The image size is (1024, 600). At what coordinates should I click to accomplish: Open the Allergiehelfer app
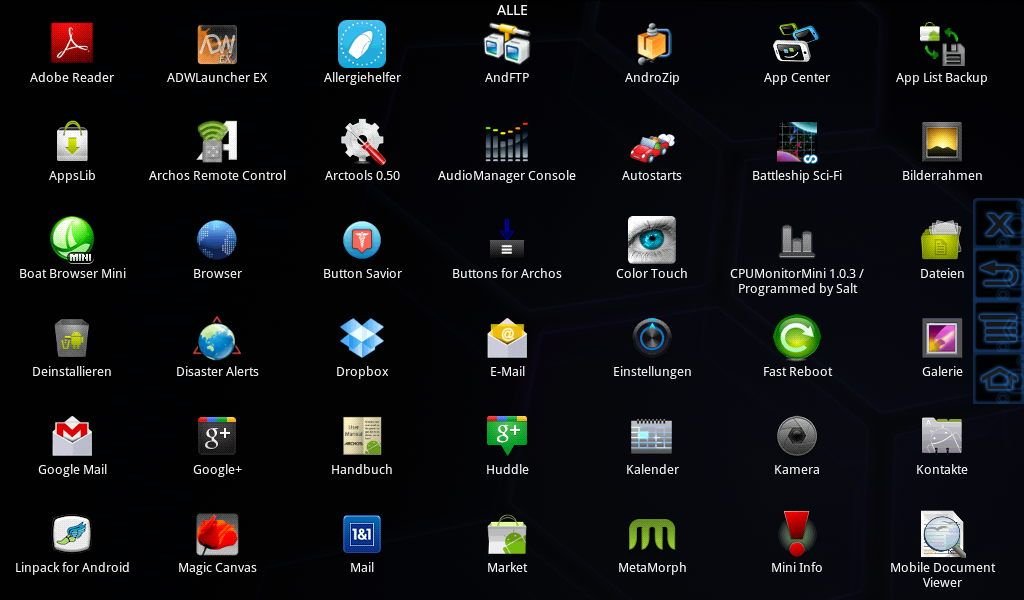point(362,44)
